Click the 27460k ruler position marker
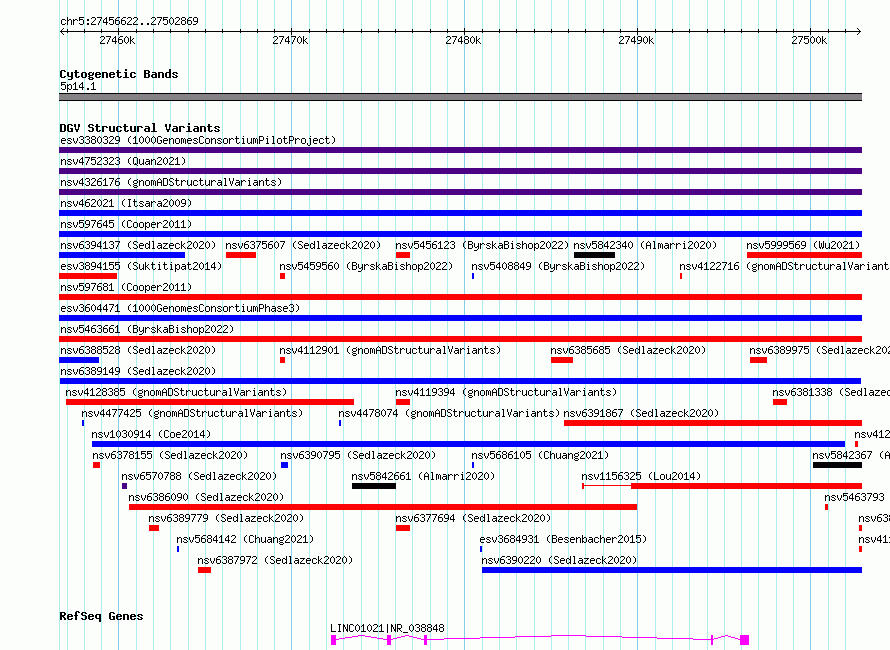Viewport: 890px width, 650px height. tap(117, 40)
